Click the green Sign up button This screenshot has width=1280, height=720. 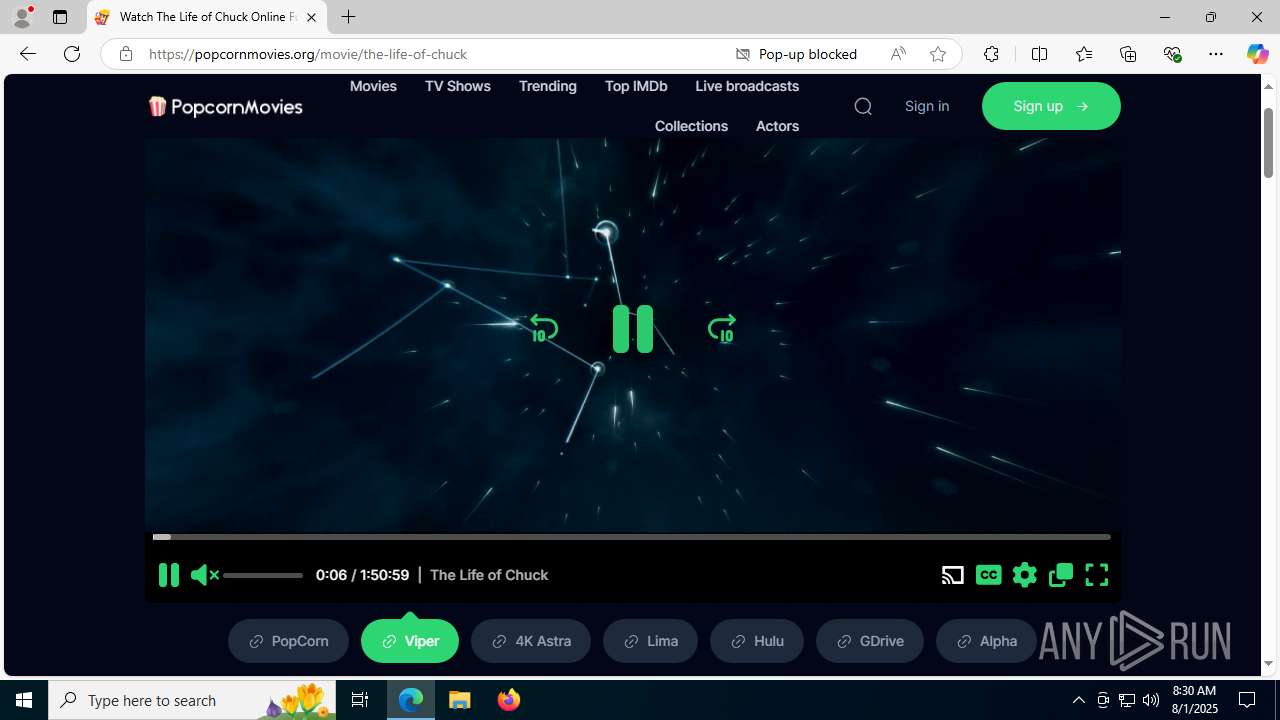coord(1051,106)
